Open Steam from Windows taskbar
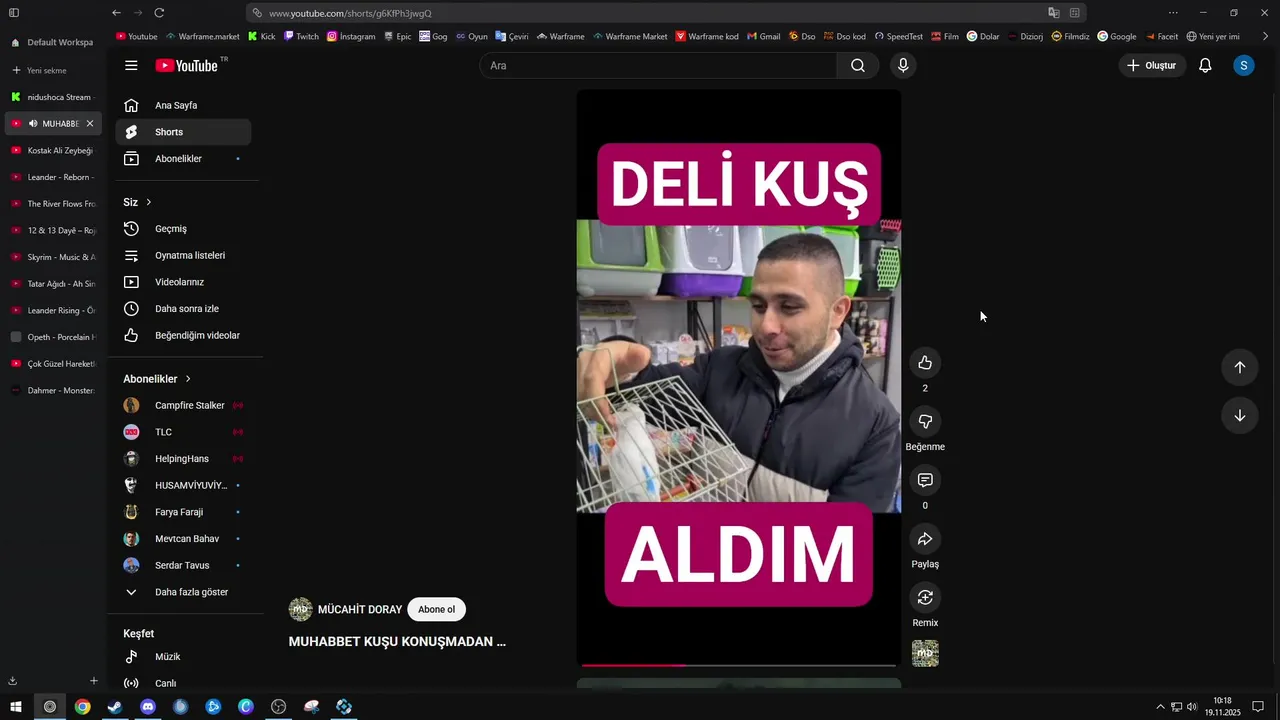The height and width of the screenshot is (720, 1280). (115, 707)
